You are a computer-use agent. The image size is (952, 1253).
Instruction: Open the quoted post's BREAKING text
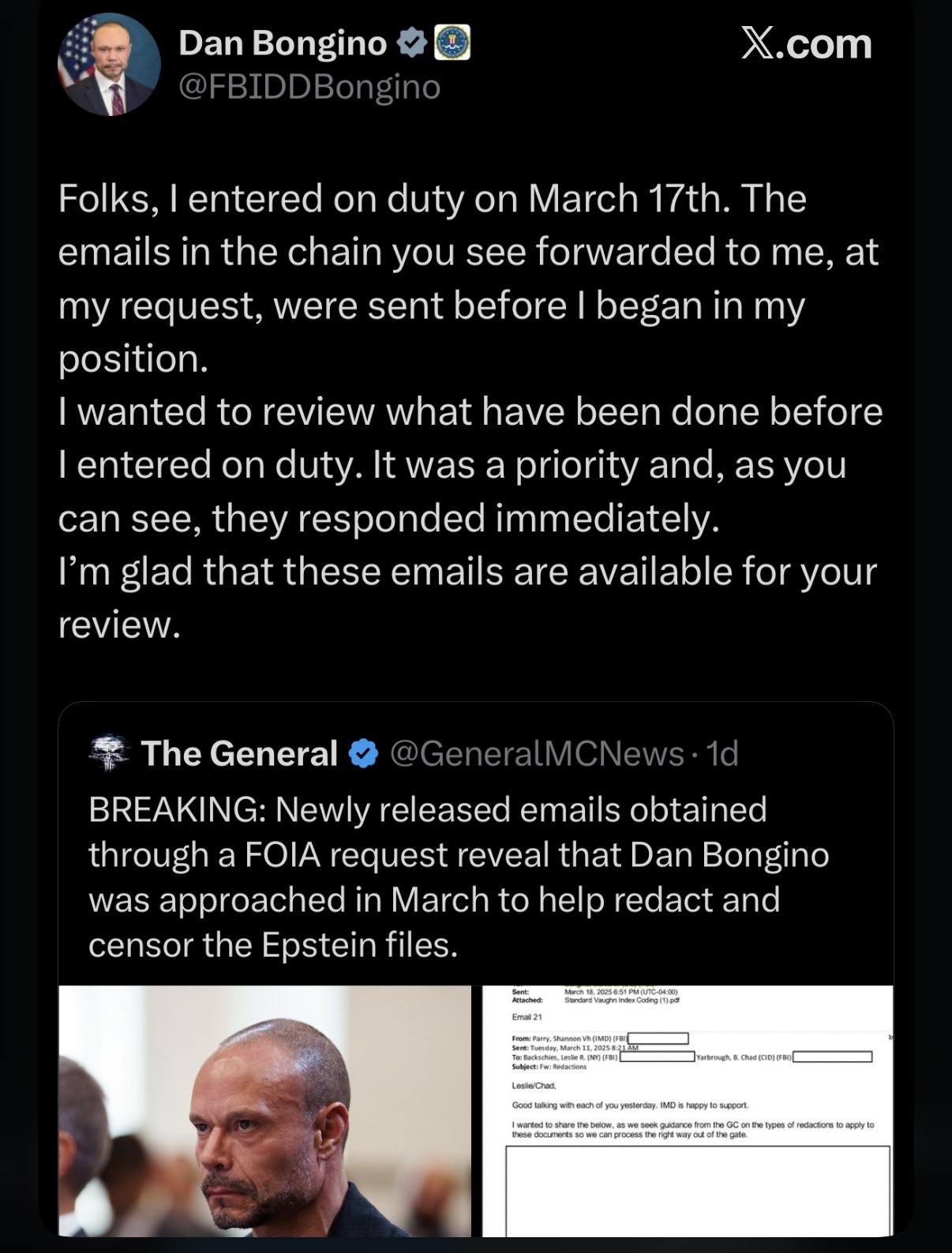pos(458,877)
